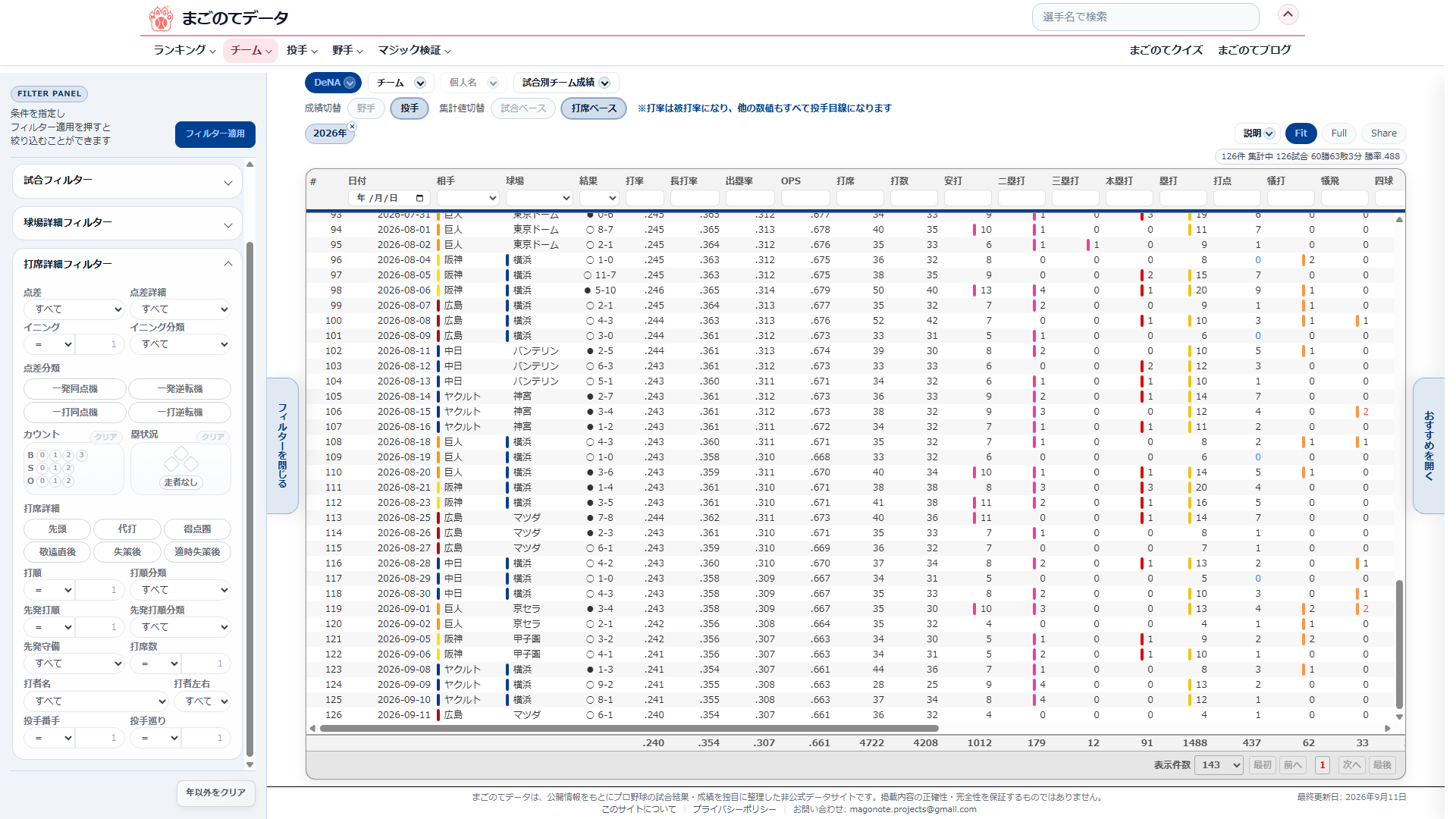Open the 説明 dropdown
The image size is (1456, 819).
(1258, 133)
